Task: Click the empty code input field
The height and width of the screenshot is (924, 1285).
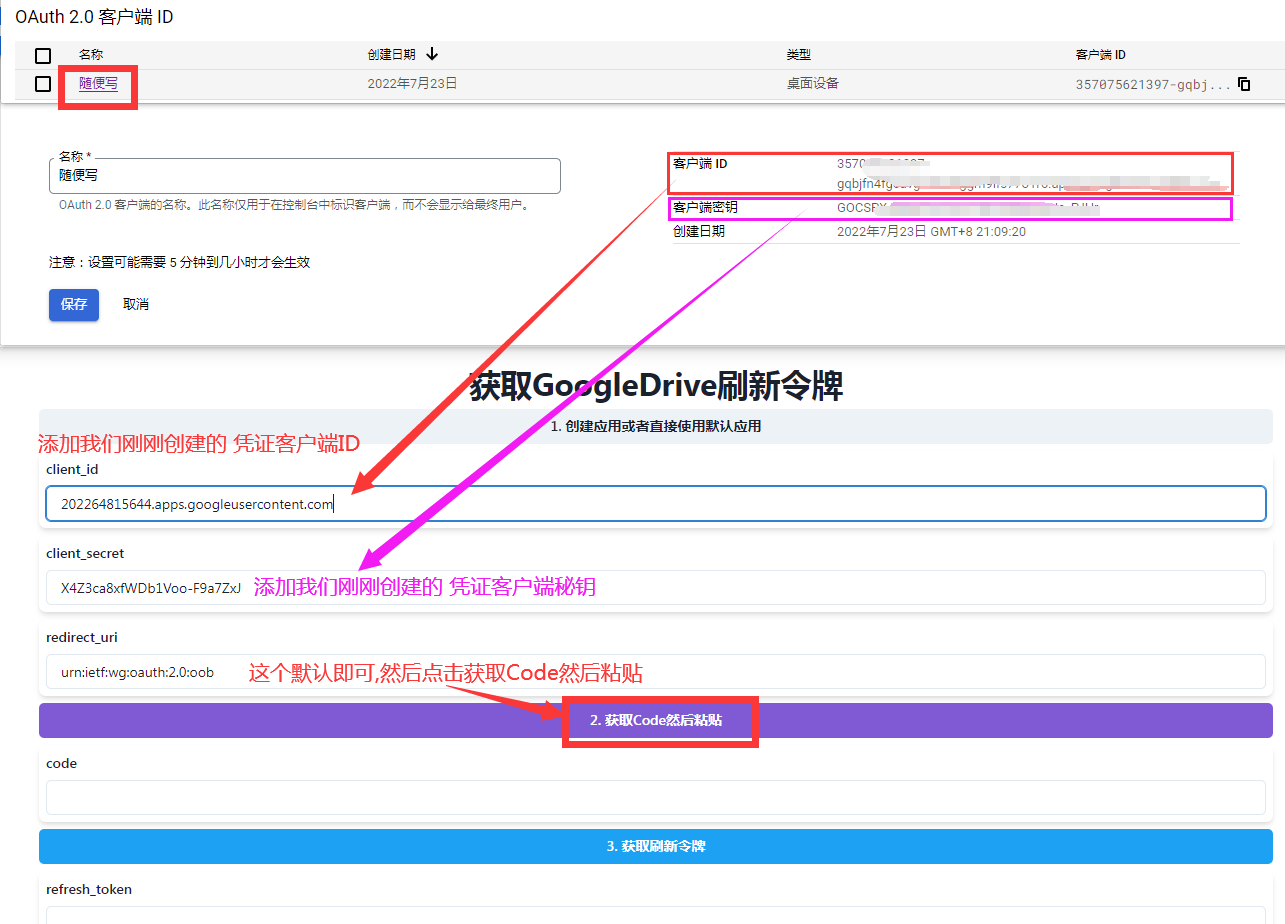Action: tap(655, 797)
